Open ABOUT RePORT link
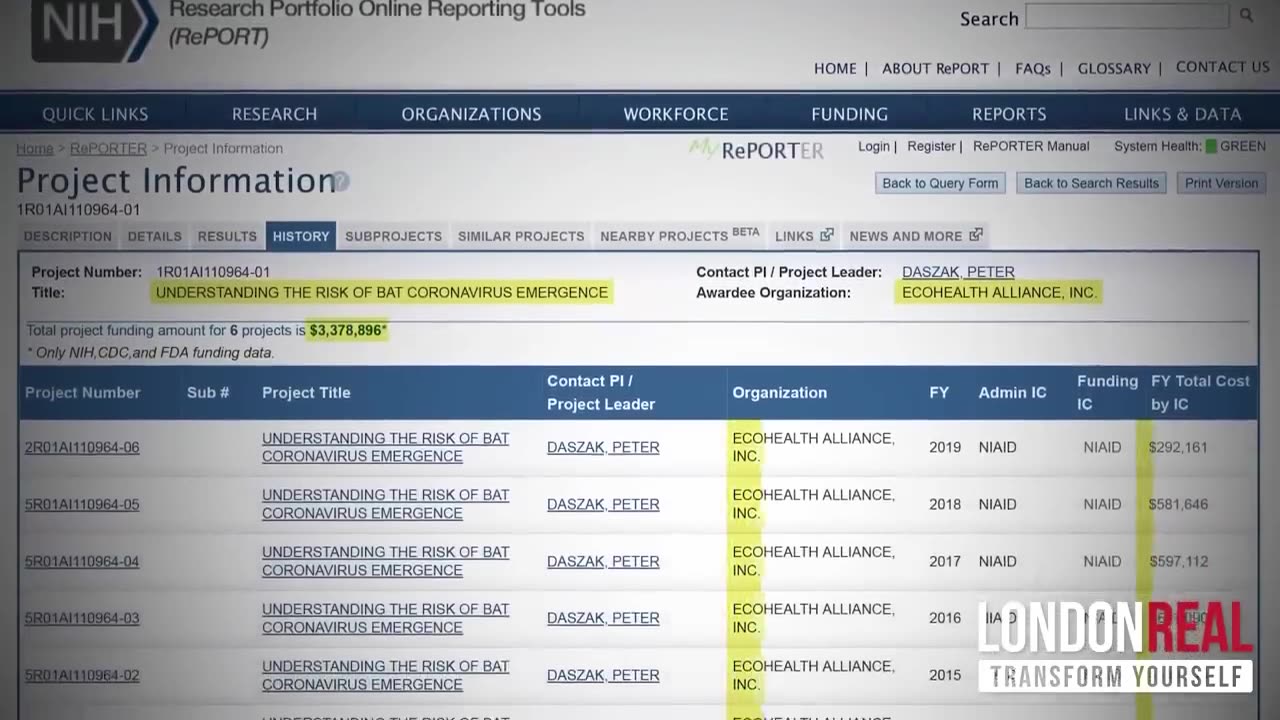The height and width of the screenshot is (720, 1280). click(x=935, y=68)
